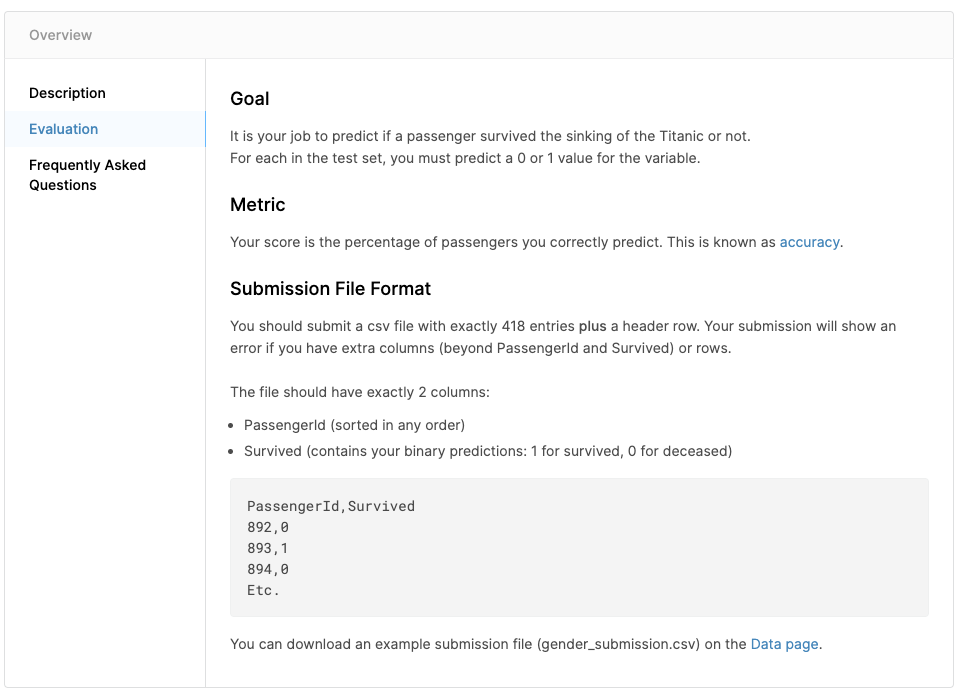Image resolution: width=963 pixels, height=699 pixels.
Task: Click the Goal heading
Action: pyautogui.click(x=250, y=99)
